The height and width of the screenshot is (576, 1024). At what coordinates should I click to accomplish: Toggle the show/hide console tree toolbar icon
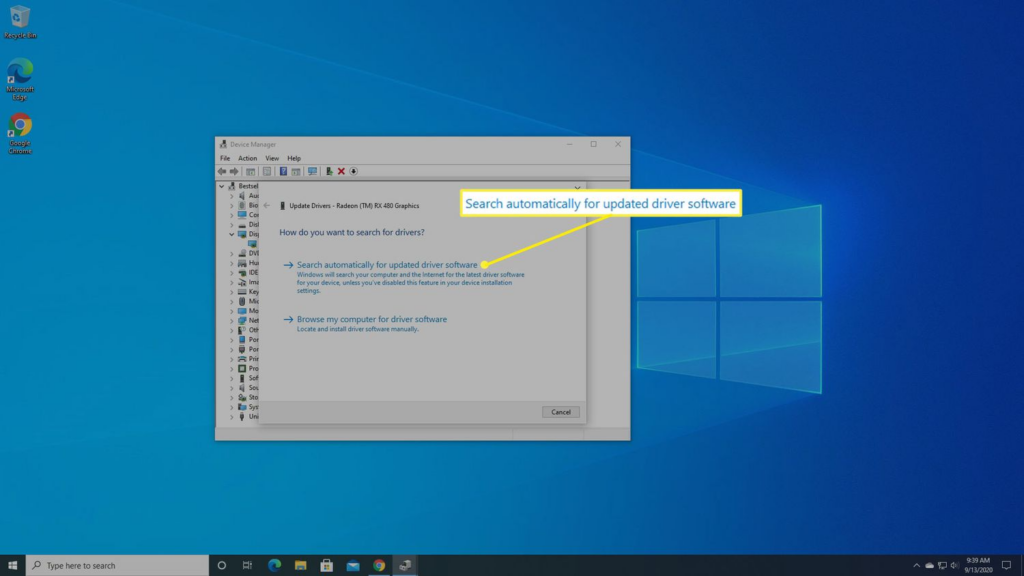pyautogui.click(x=250, y=171)
